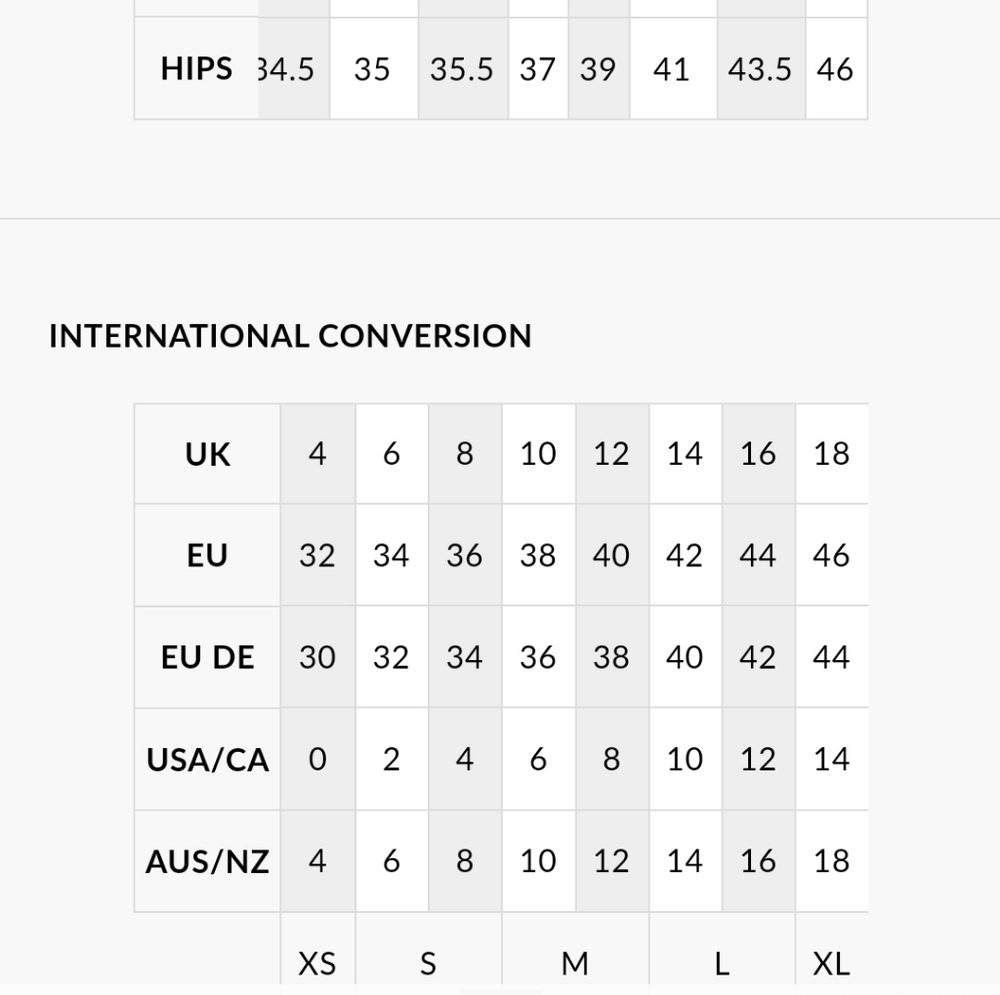This screenshot has width=1000, height=995.
Task: Click the EU DE row label
Action: pos(208,658)
